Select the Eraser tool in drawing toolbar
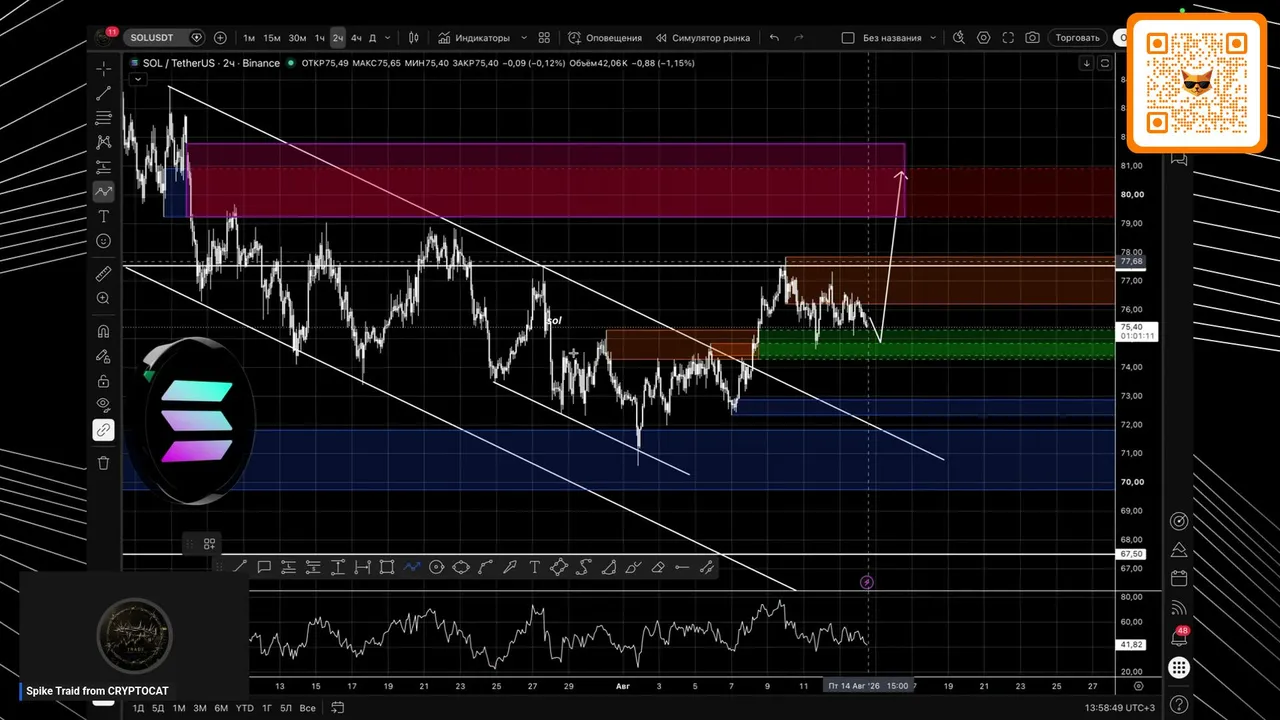 coord(657,567)
